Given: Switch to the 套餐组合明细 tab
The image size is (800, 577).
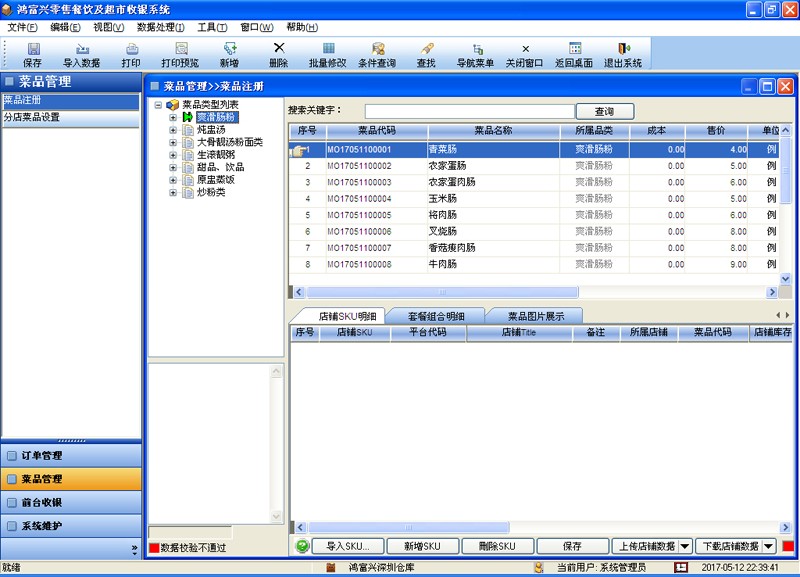Looking at the screenshot, I should (x=435, y=316).
